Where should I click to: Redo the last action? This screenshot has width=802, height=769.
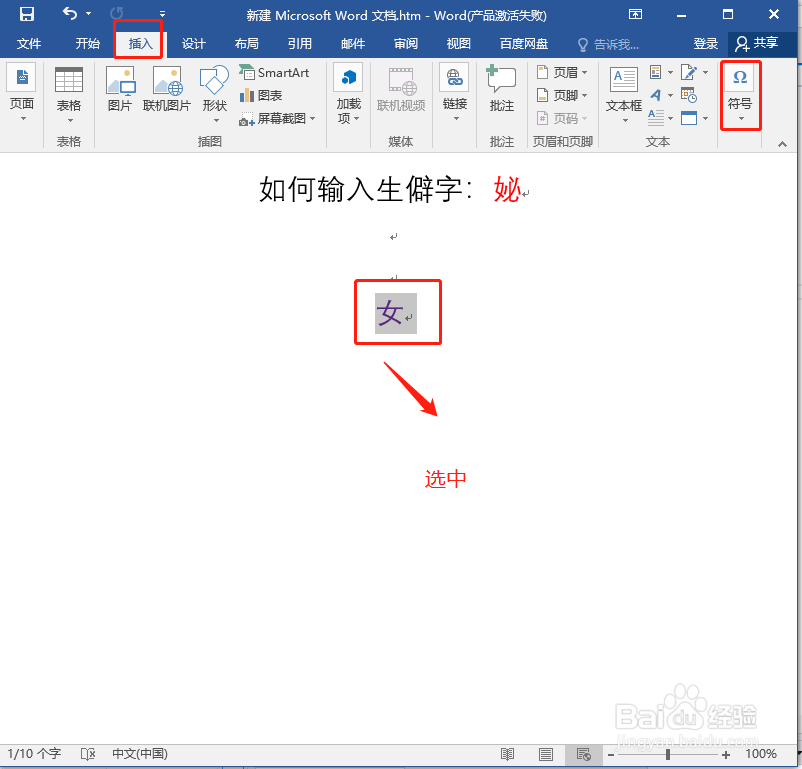[117, 14]
